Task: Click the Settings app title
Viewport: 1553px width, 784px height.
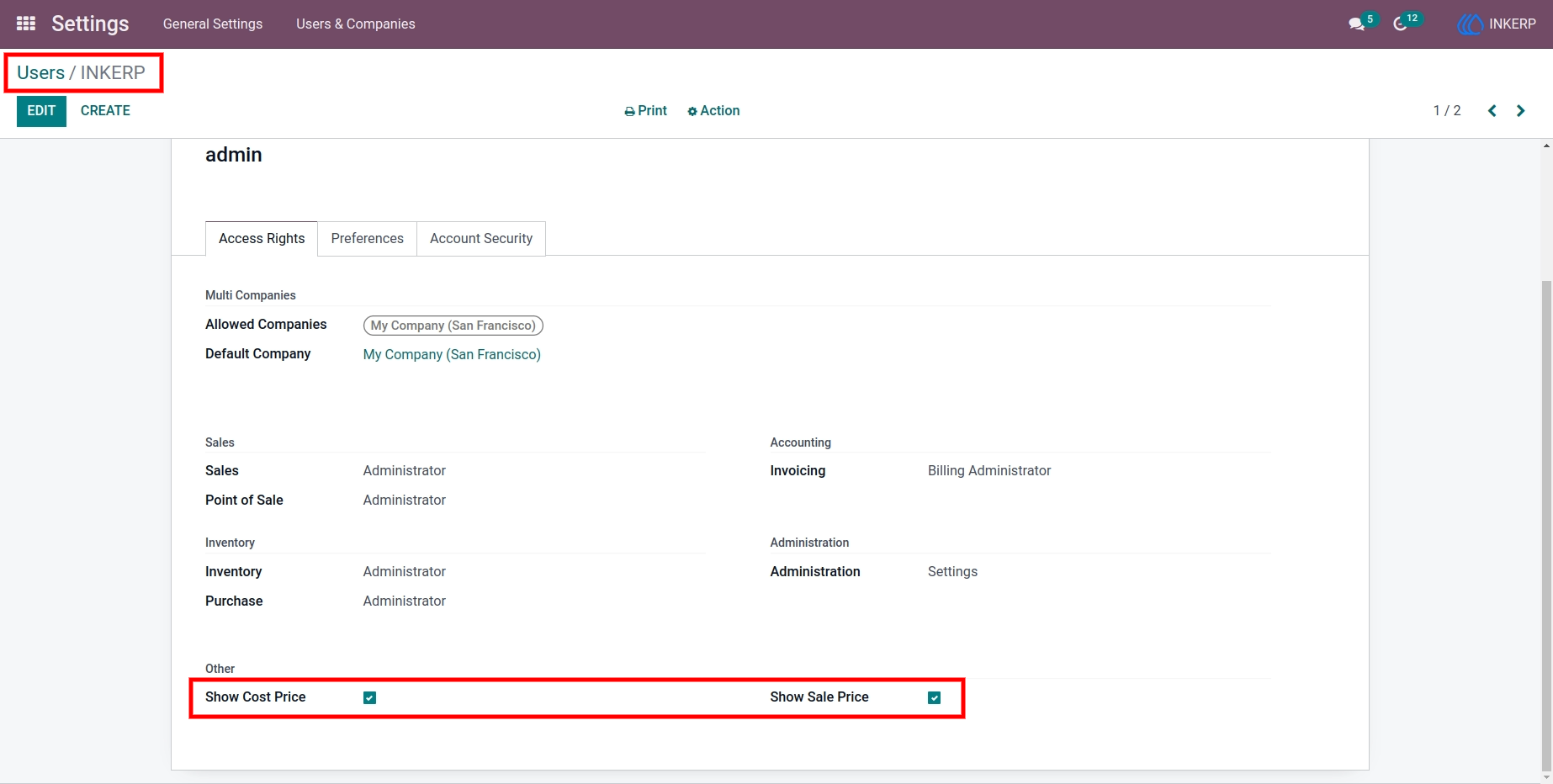Action: pos(90,24)
